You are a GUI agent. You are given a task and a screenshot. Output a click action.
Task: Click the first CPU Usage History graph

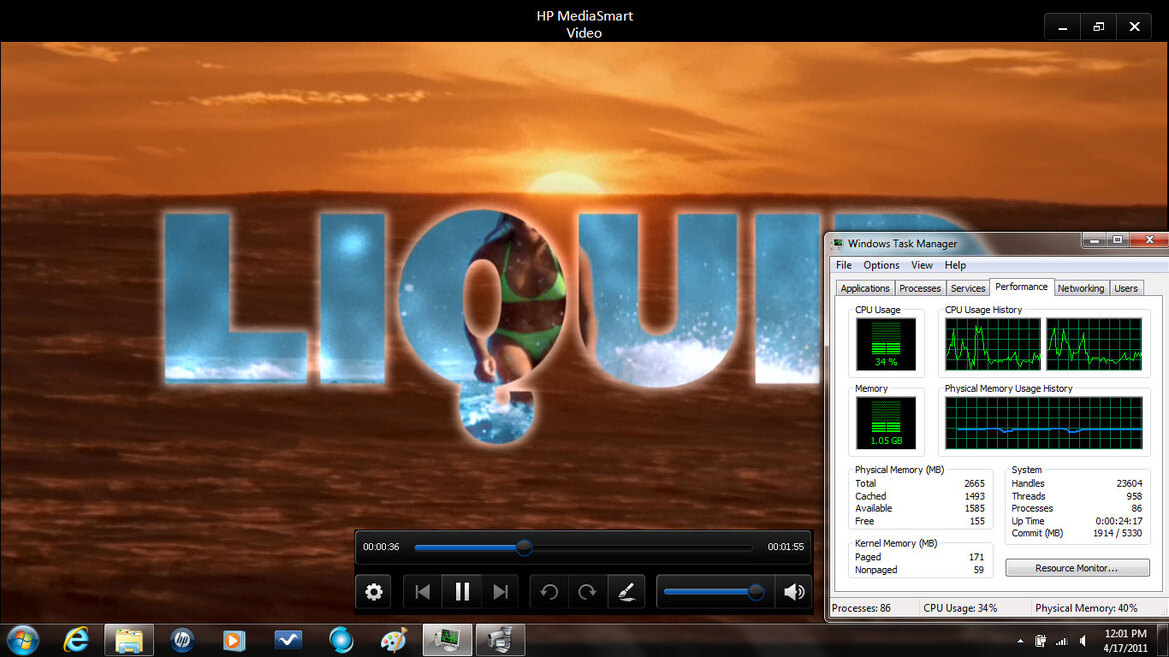[x=992, y=344]
